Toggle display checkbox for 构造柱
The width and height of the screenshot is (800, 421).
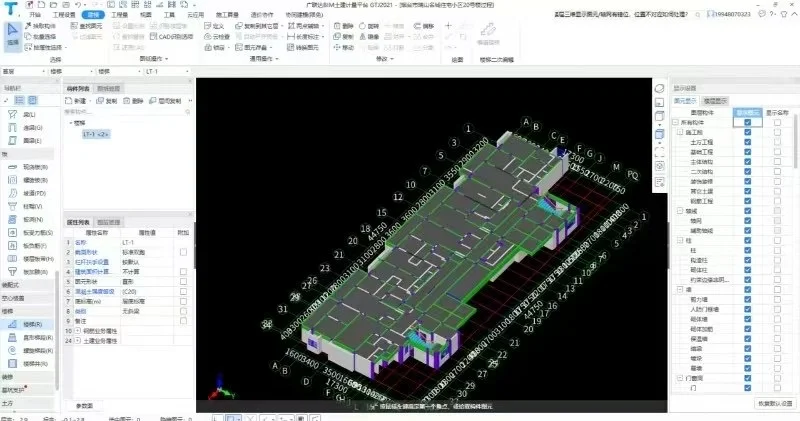tap(747, 260)
